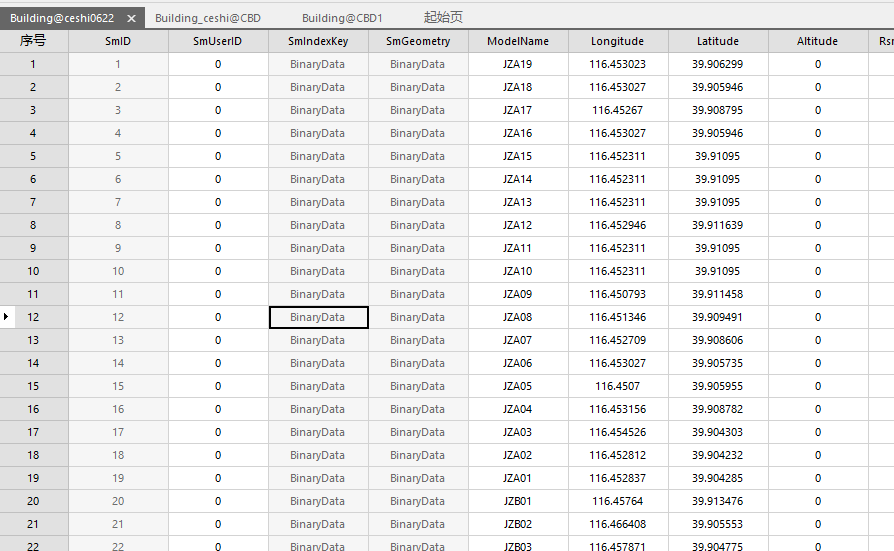Screen dimensions: 894x551
Task: Click Latitude value 39.911639
Action: pyautogui.click(x=718, y=225)
